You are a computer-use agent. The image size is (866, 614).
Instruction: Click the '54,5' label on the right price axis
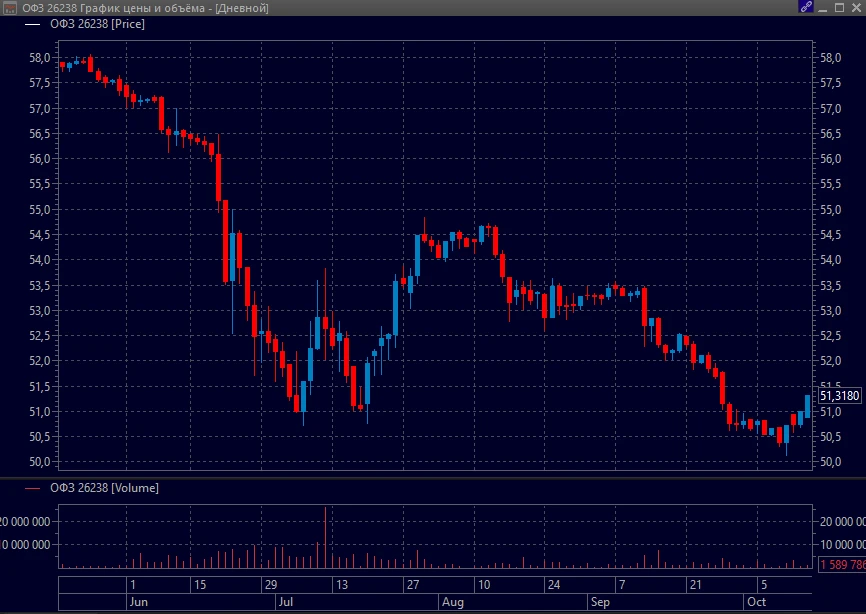click(x=831, y=235)
